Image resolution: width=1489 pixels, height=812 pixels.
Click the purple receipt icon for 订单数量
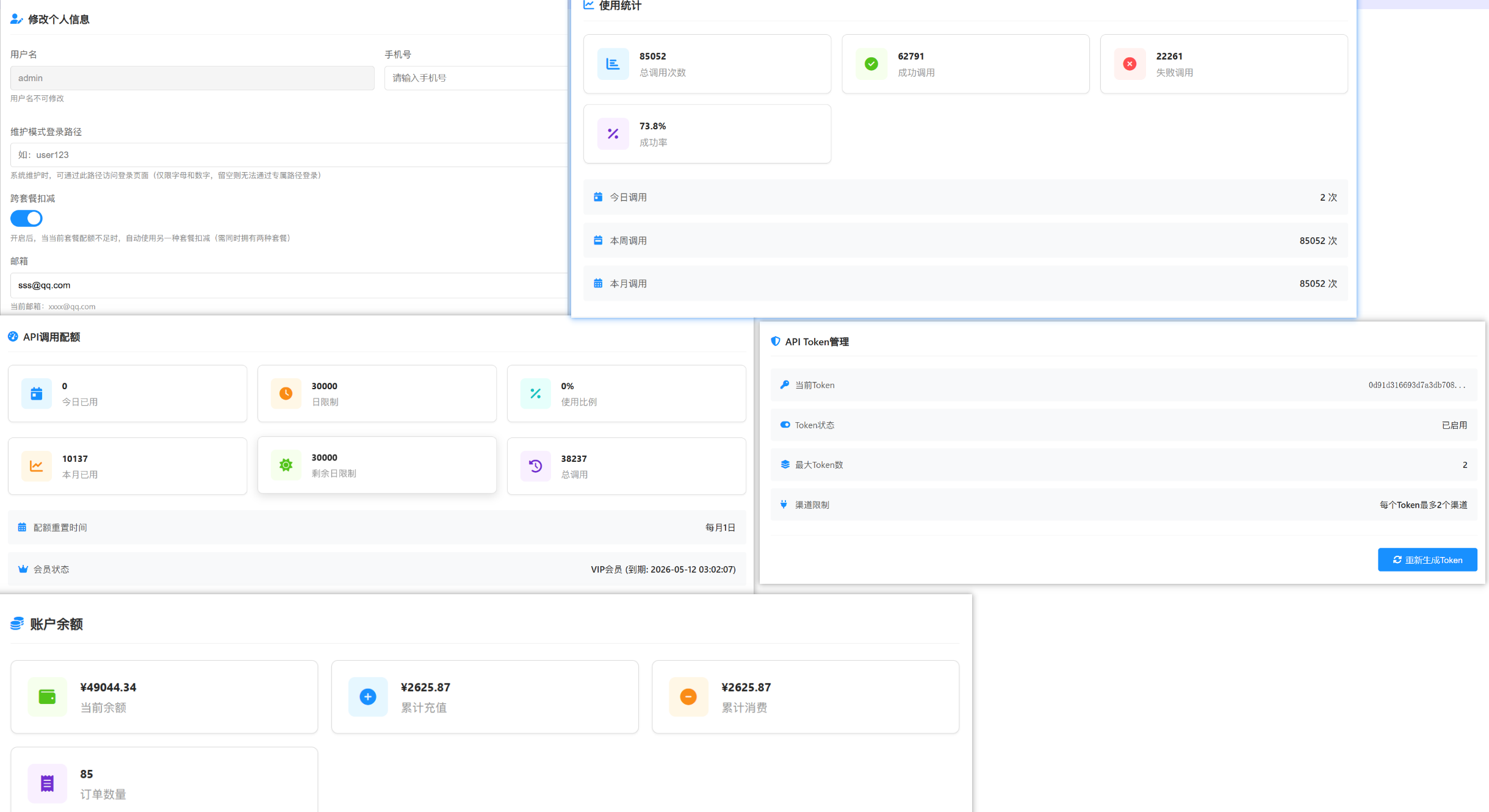point(47,783)
